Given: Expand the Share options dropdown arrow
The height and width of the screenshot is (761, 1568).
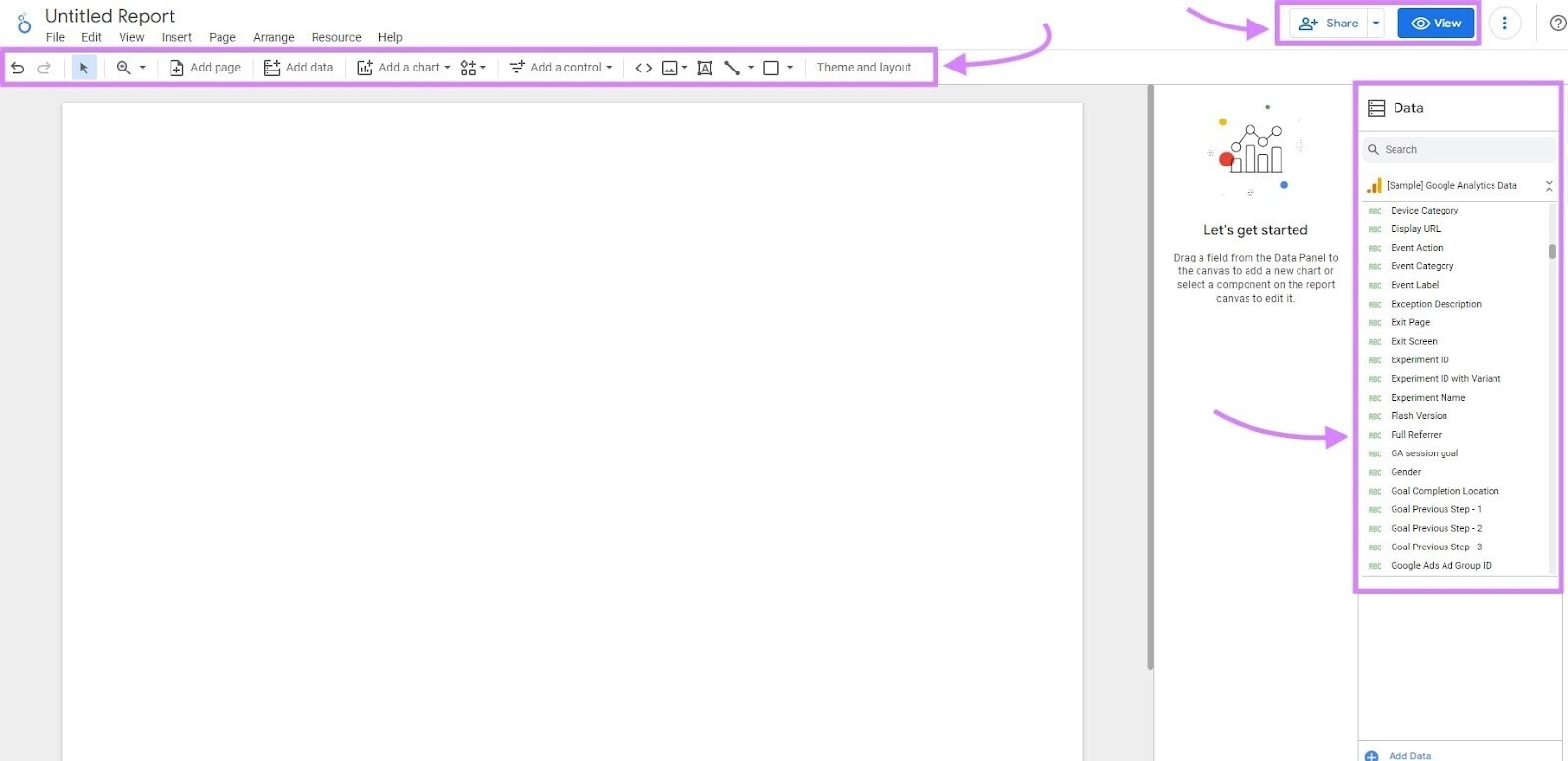Looking at the screenshot, I should pos(1376,24).
